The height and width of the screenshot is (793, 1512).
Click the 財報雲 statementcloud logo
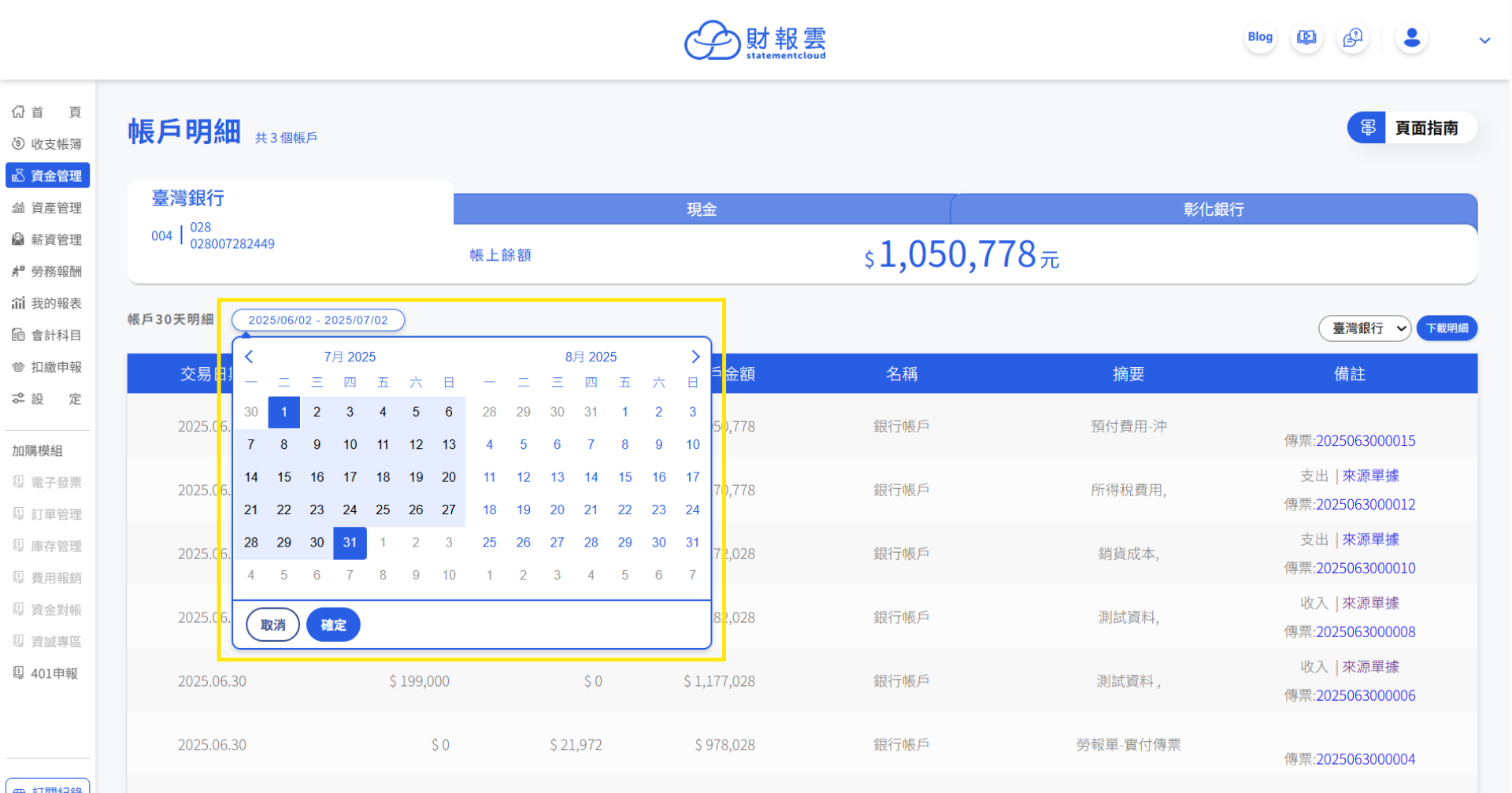[755, 40]
